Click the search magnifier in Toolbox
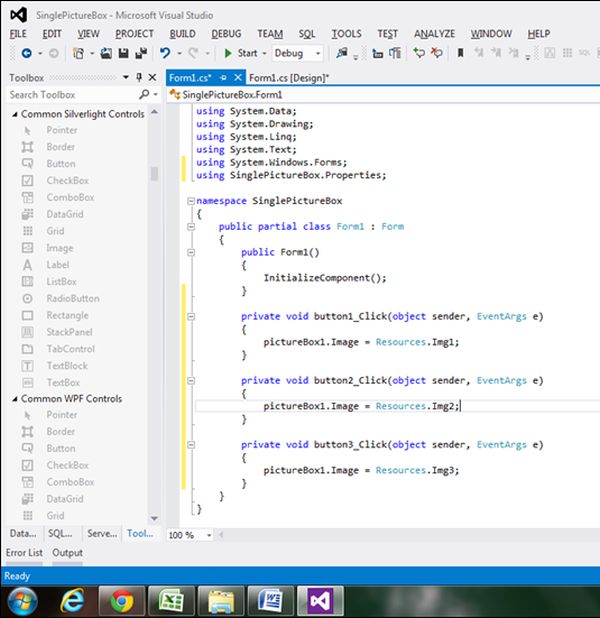Viewport: 600px width, 618px height. (144, 94)
